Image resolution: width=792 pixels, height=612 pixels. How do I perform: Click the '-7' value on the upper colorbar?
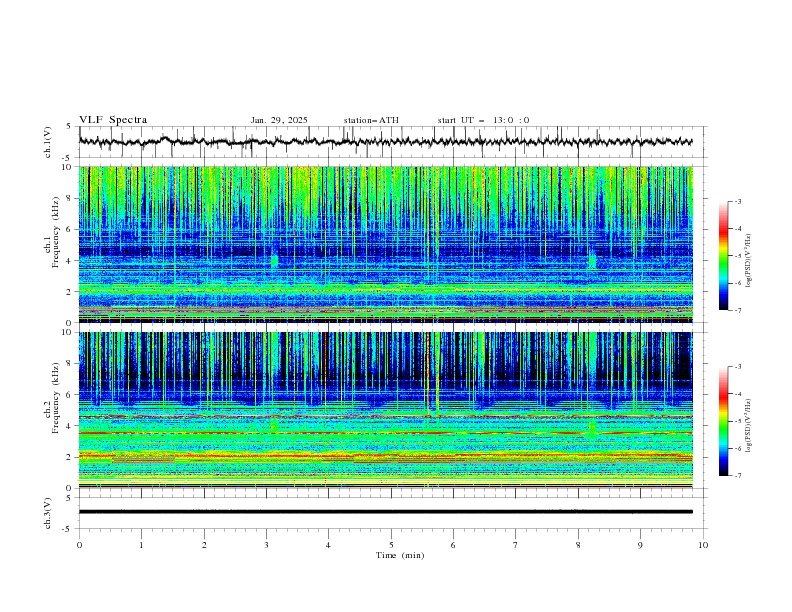coord(738,310)
